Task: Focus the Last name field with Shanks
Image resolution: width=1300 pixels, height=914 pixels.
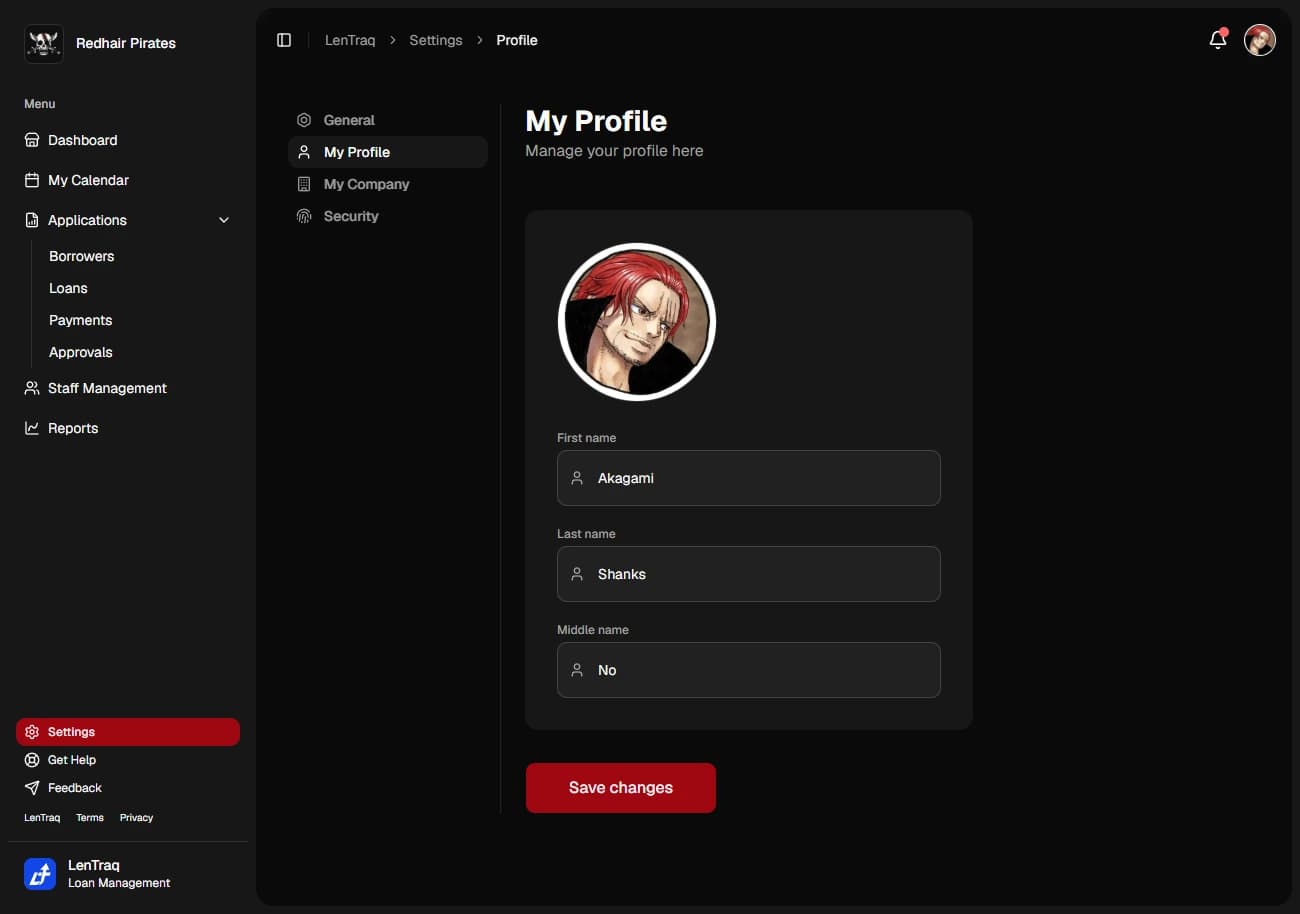Action: coord(749,574)
